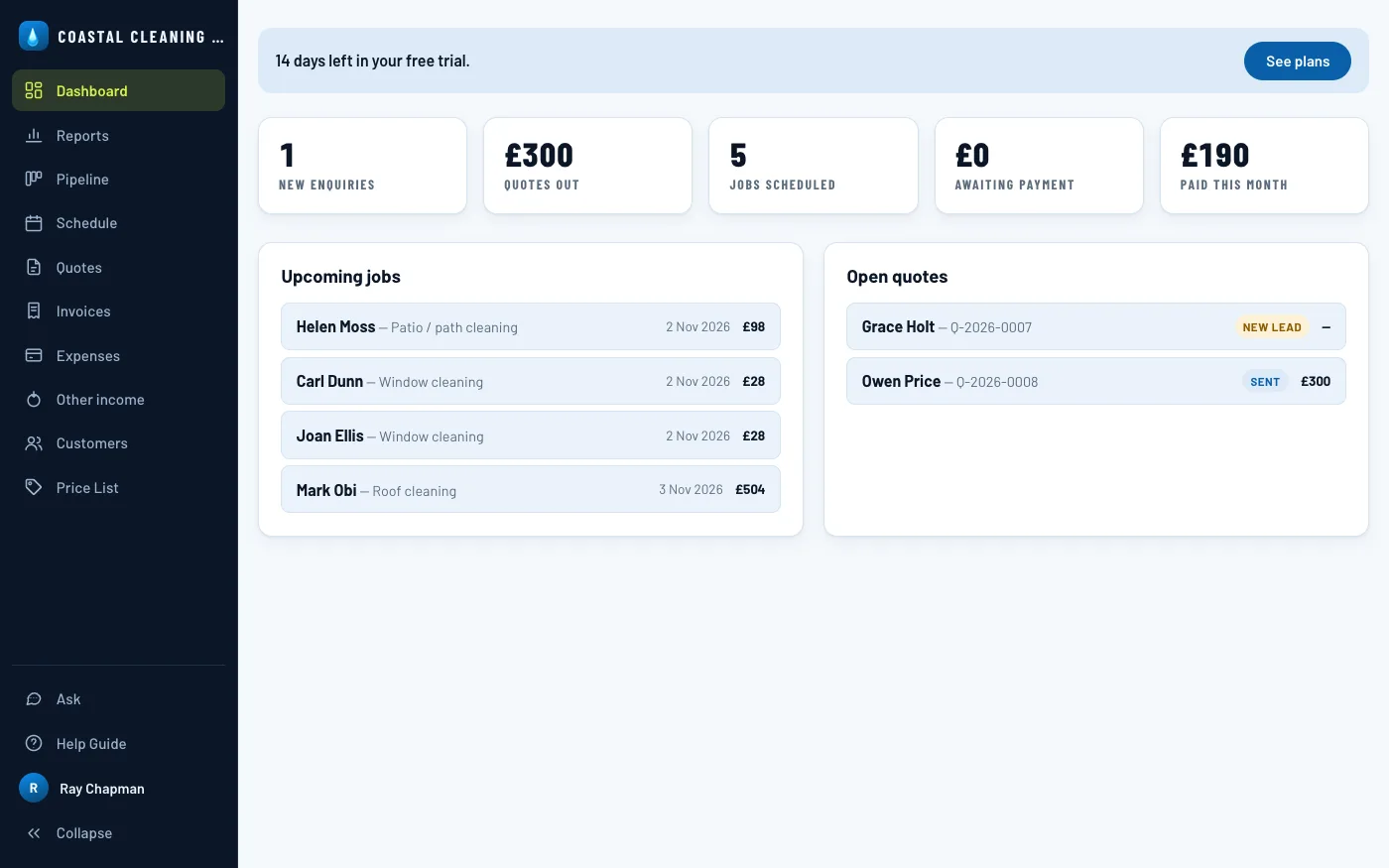The height and width of the screenshot is (868, 1389).
Task: Click the Price List tag icon
Action: pyautogui.click(x=34, y=487)
